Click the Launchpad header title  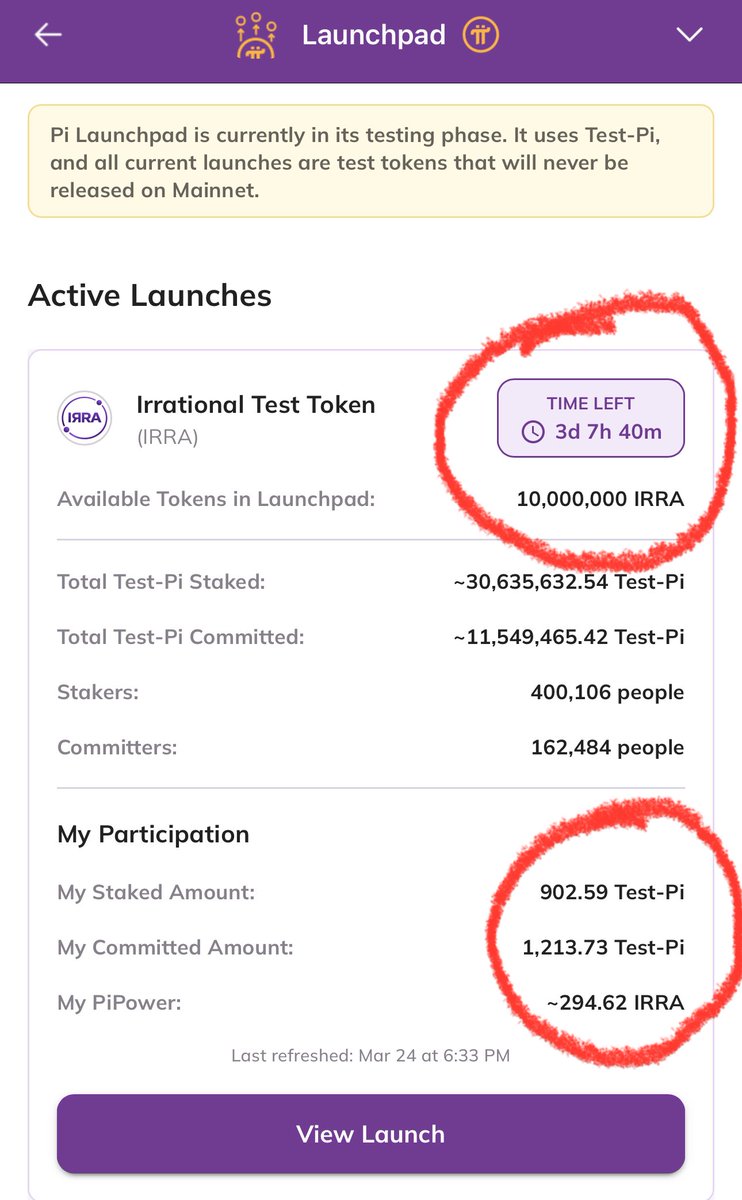pos(373,36)
